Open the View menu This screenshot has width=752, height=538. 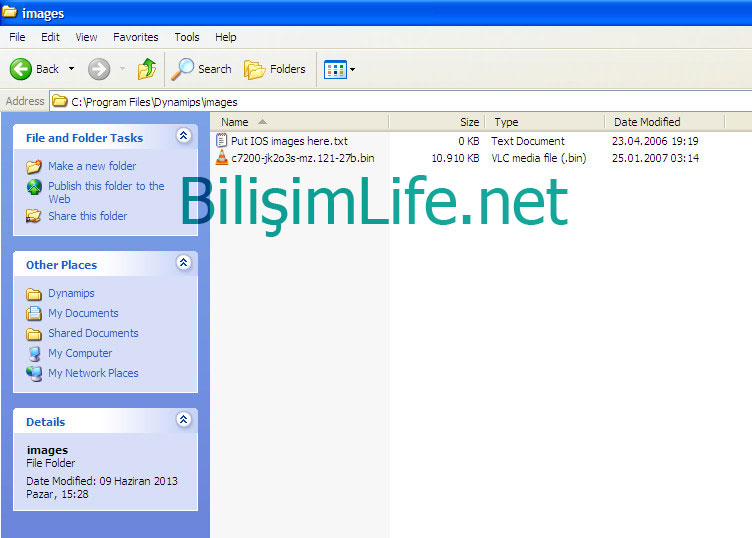click(86, 37)
